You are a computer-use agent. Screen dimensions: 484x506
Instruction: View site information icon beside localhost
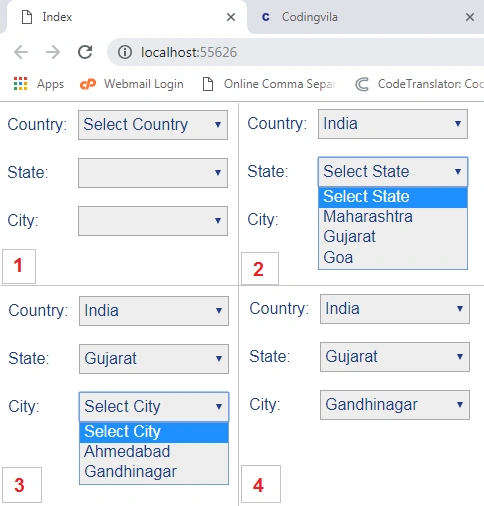[x=125, y=52]
